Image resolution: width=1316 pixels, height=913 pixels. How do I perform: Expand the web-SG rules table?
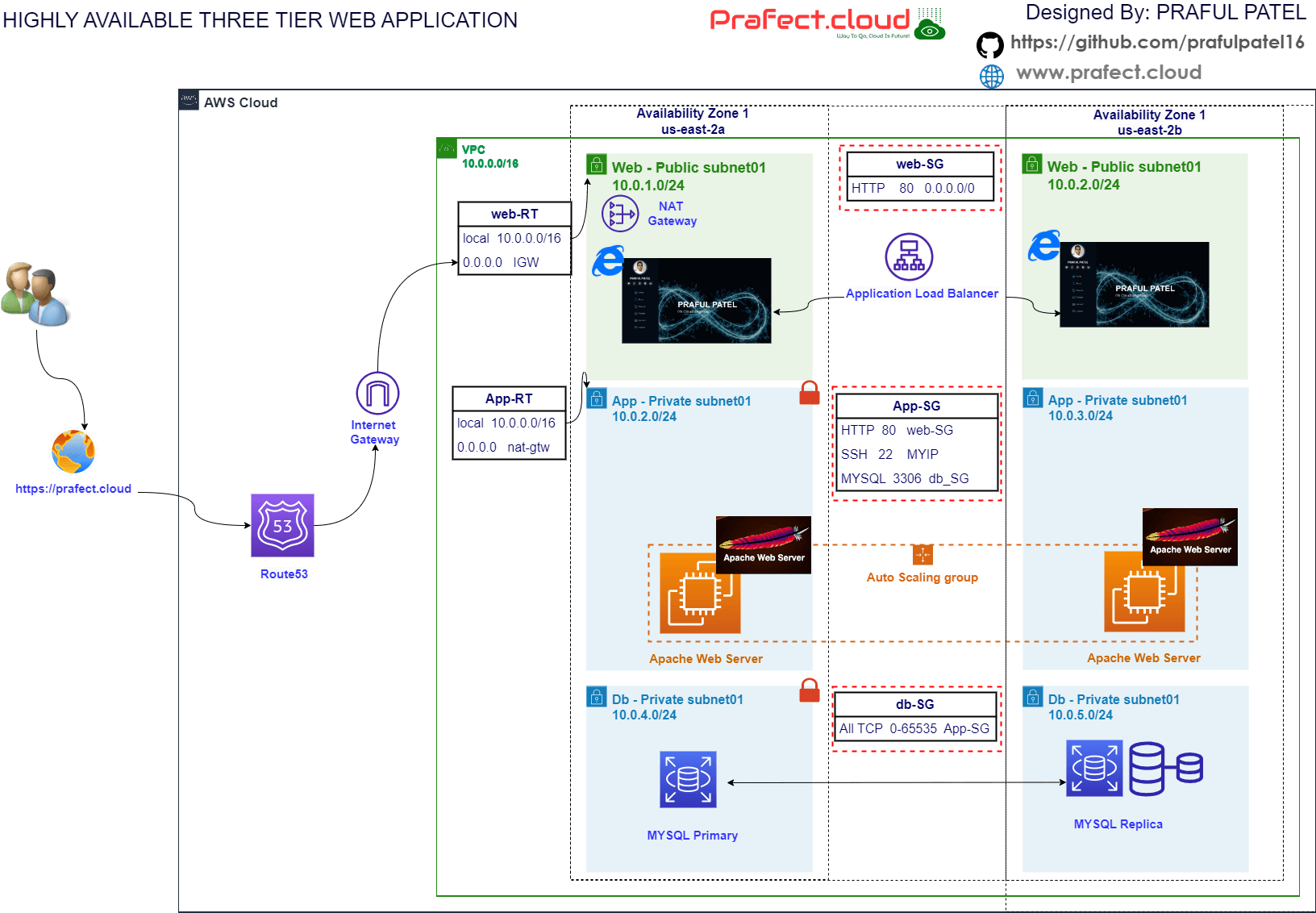click(919, 176)
